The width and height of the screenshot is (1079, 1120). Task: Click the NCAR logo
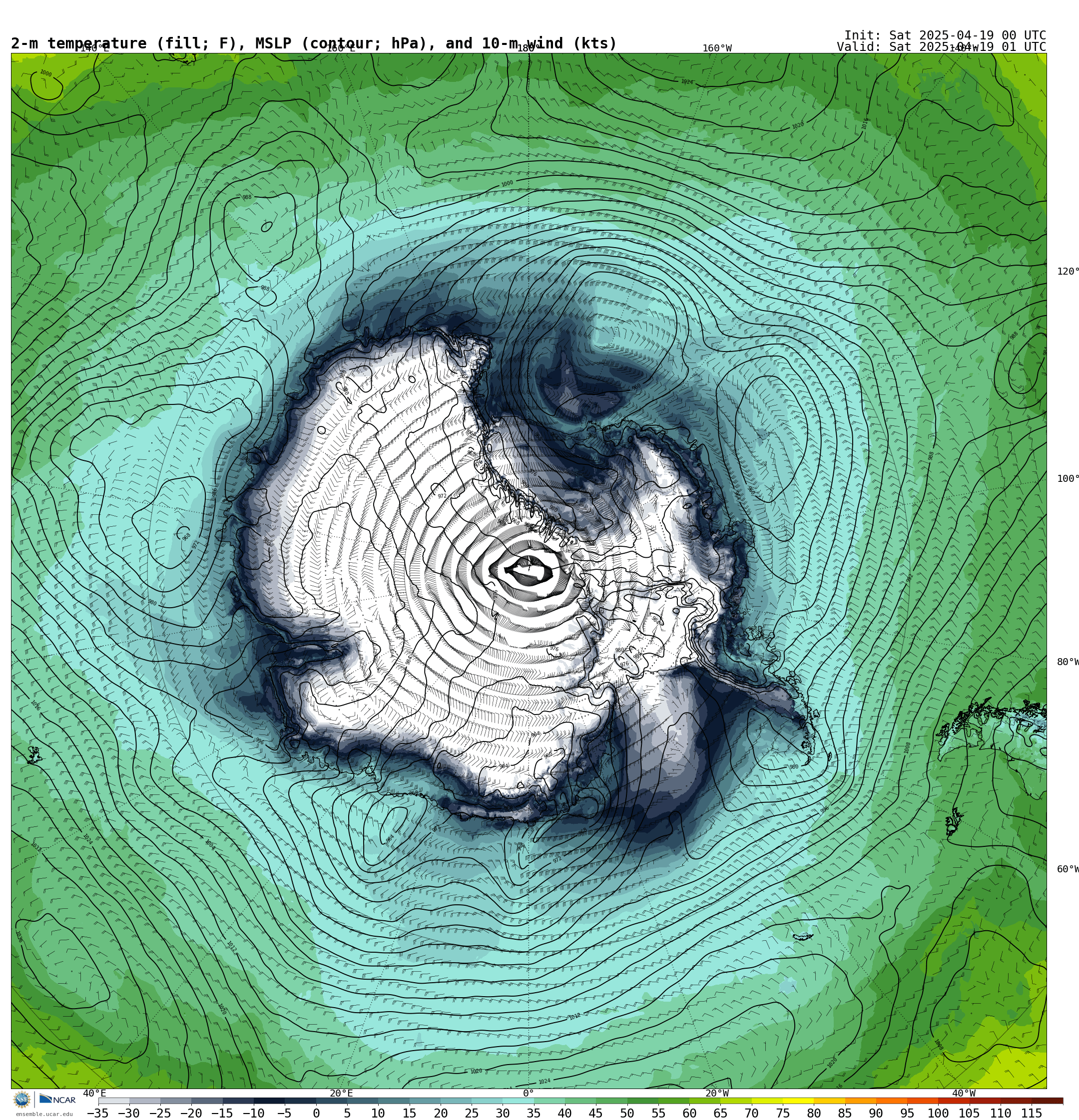[x=57, y=1100]
